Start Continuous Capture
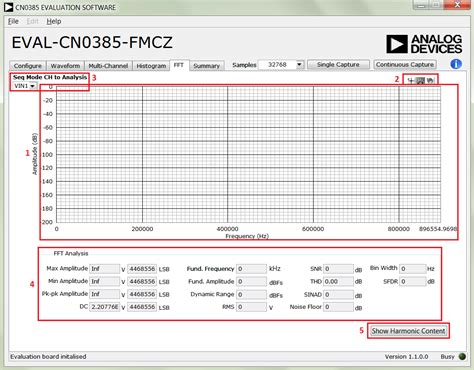The width and height of the screenshot is (474, 370). tap(405, 64)
